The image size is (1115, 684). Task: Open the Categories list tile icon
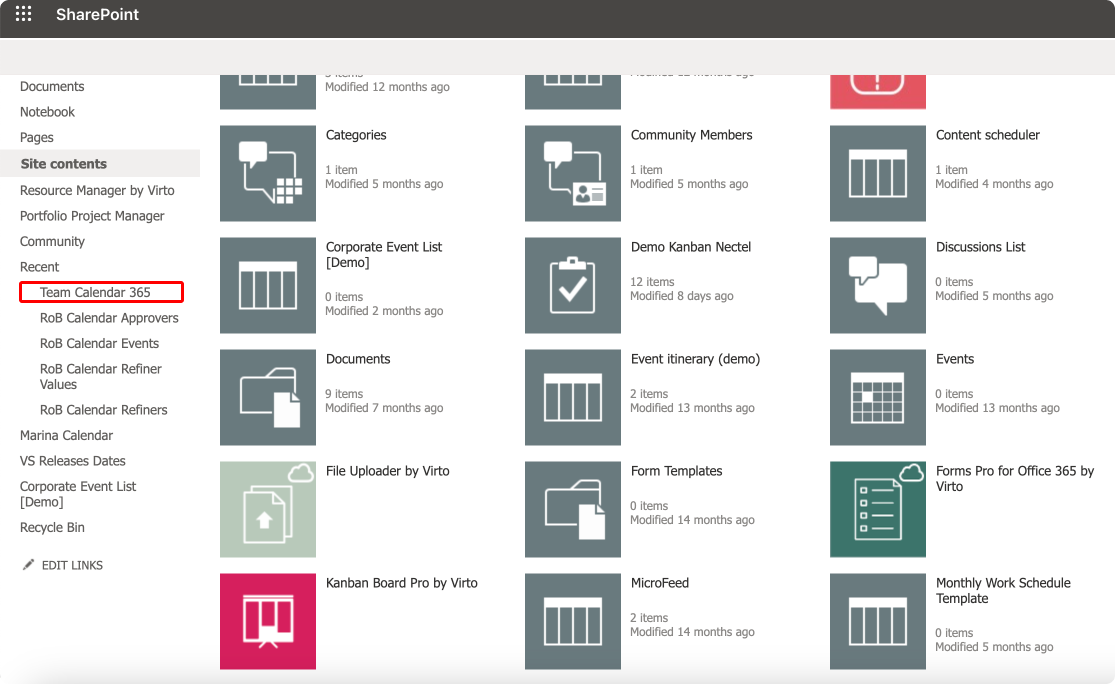(x=268, y=173)
